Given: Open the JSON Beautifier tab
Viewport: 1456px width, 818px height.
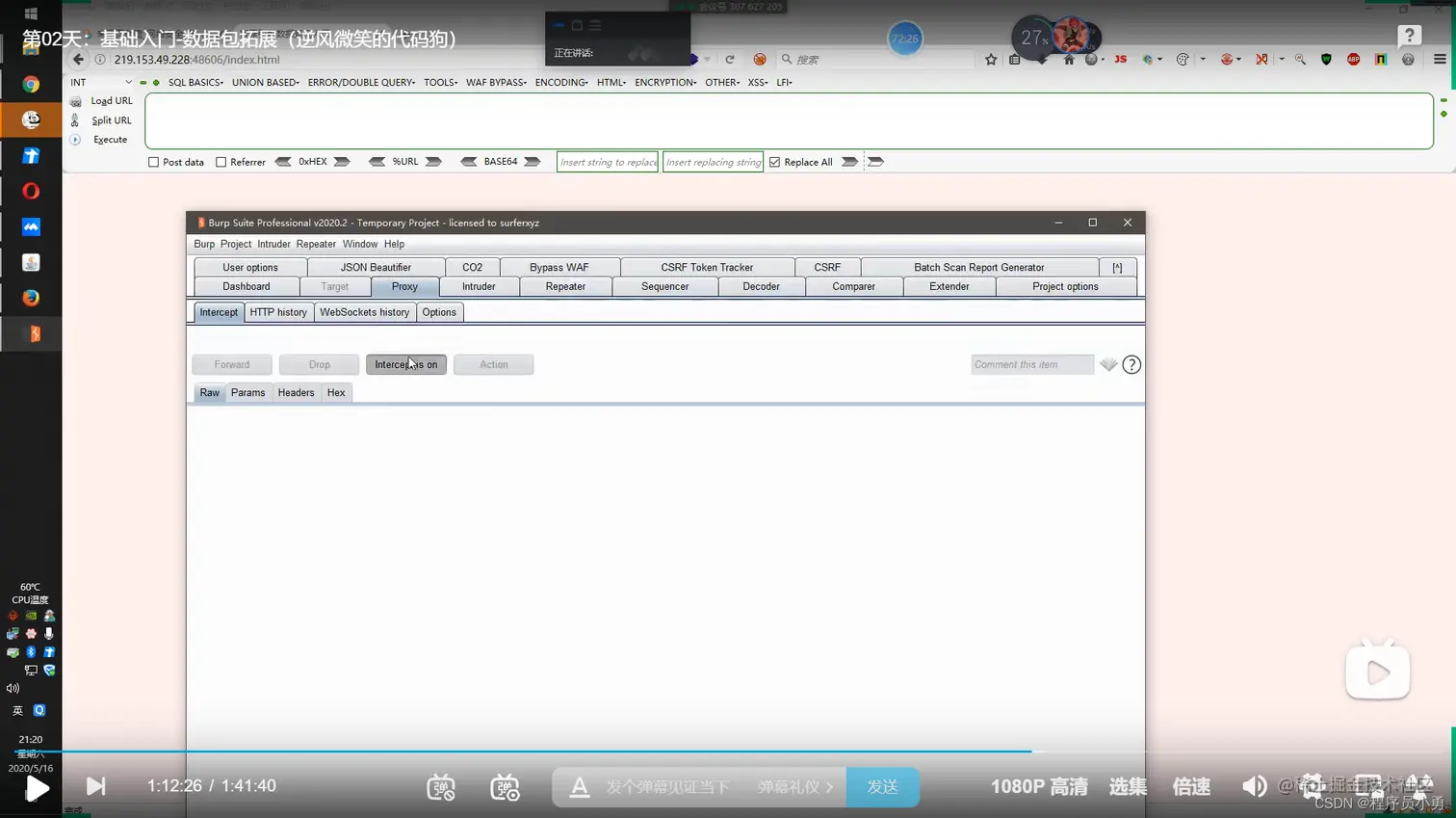Looking at the screenshot, I should [376, 268].
